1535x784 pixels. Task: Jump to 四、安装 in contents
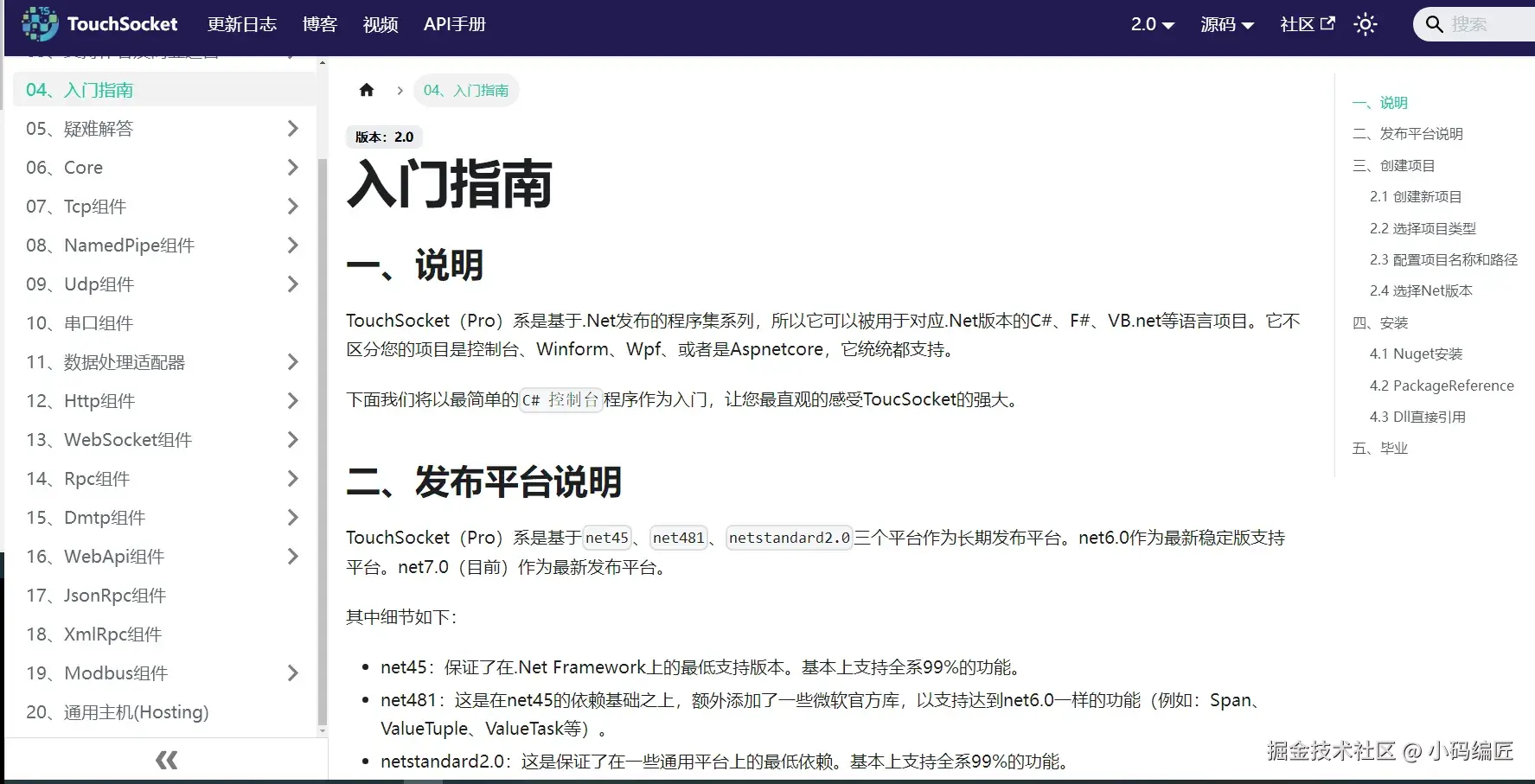click(x=1380, y=322)
